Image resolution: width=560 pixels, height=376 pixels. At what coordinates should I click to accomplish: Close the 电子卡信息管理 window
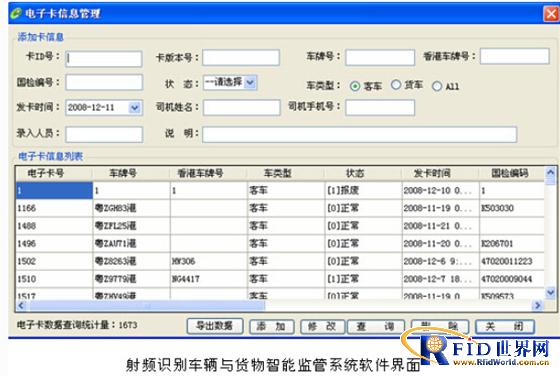(551, 14)
